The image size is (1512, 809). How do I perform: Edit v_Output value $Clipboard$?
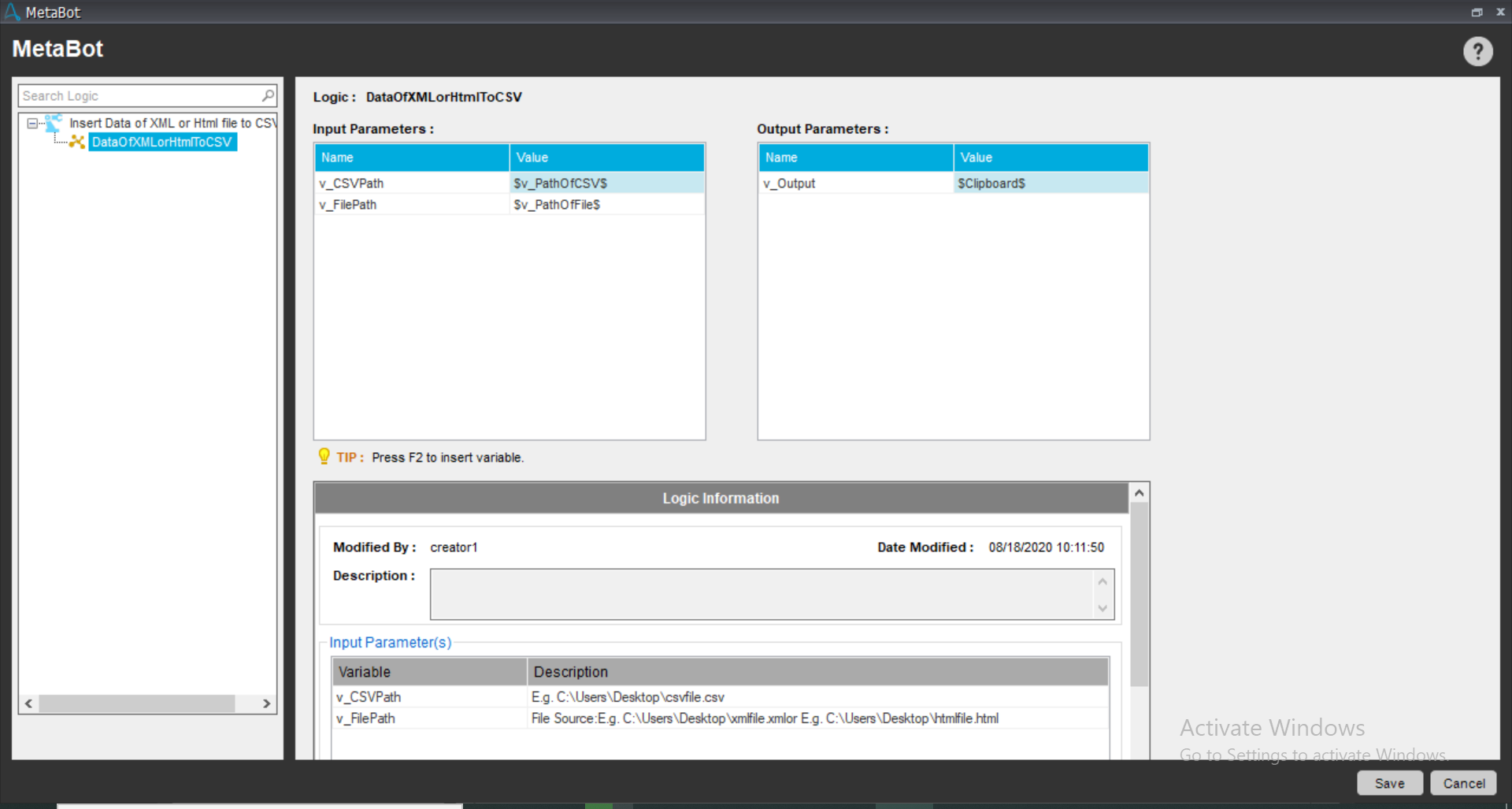coord(1050,184)
